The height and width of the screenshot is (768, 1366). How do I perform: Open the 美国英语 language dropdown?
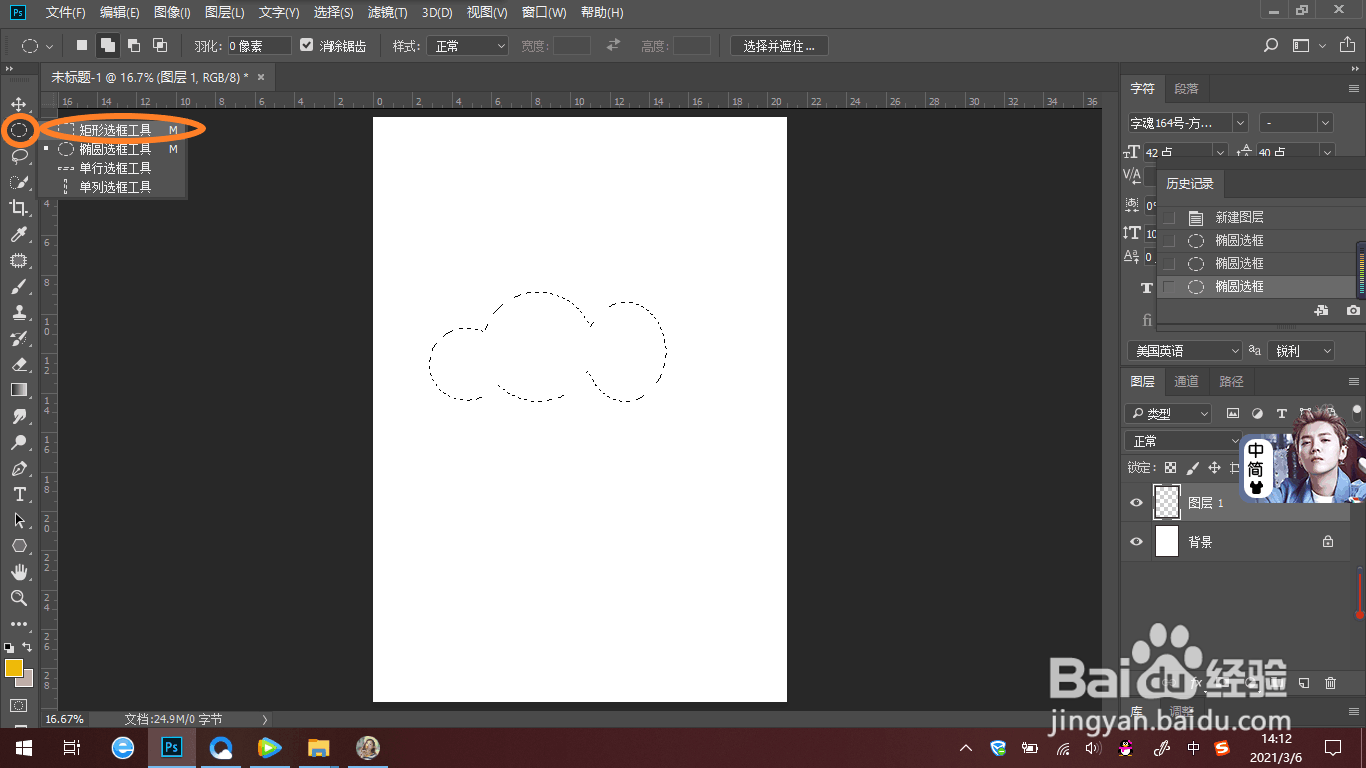coord(1184,351)
